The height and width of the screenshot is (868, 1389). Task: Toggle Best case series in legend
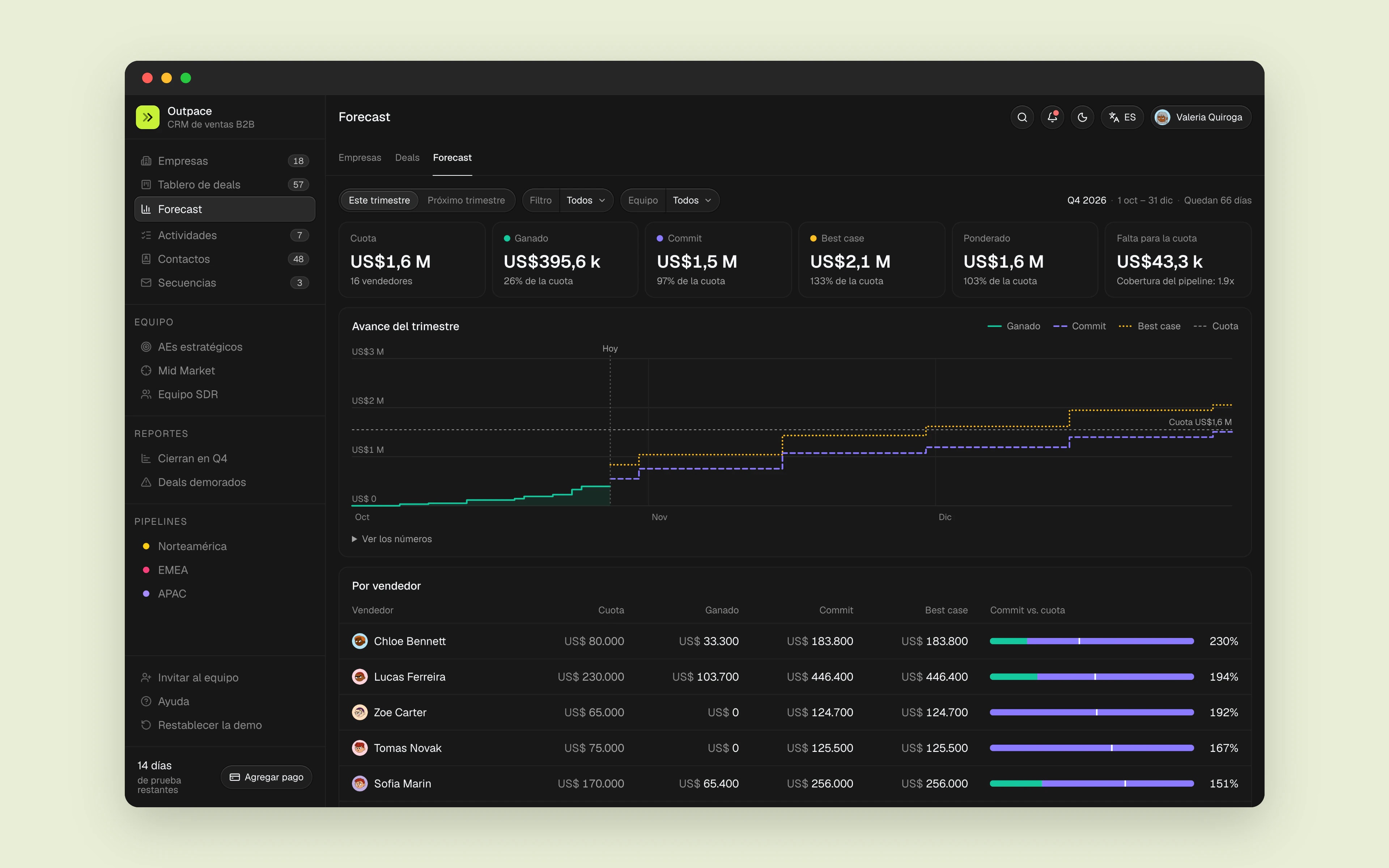[x=1150, y=326]
